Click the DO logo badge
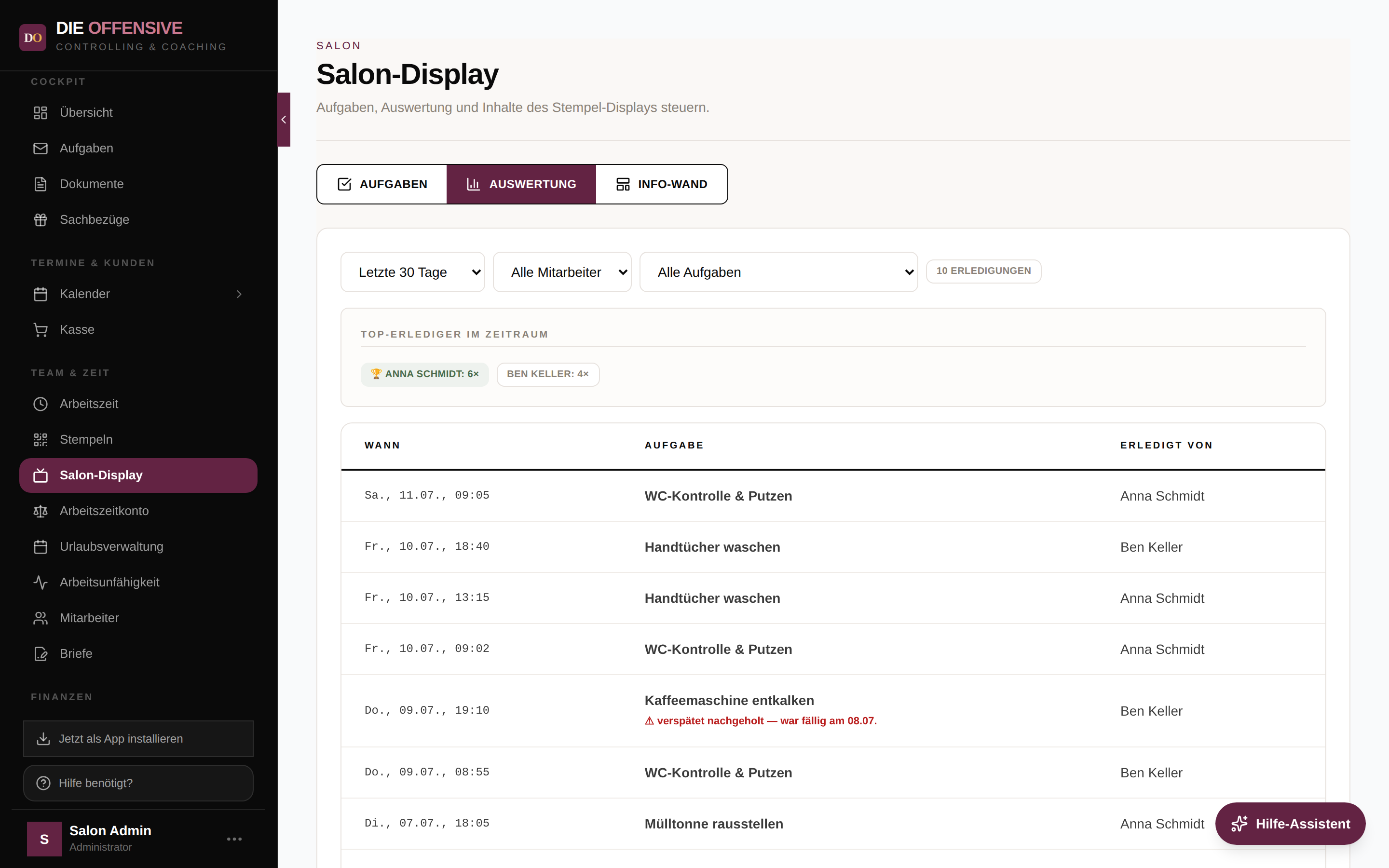1389x868 pixels. coord(33,37)
